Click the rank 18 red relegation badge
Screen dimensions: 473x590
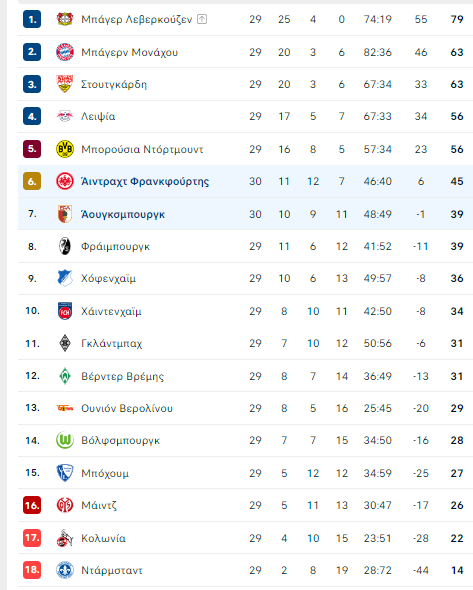click(32, 570)
